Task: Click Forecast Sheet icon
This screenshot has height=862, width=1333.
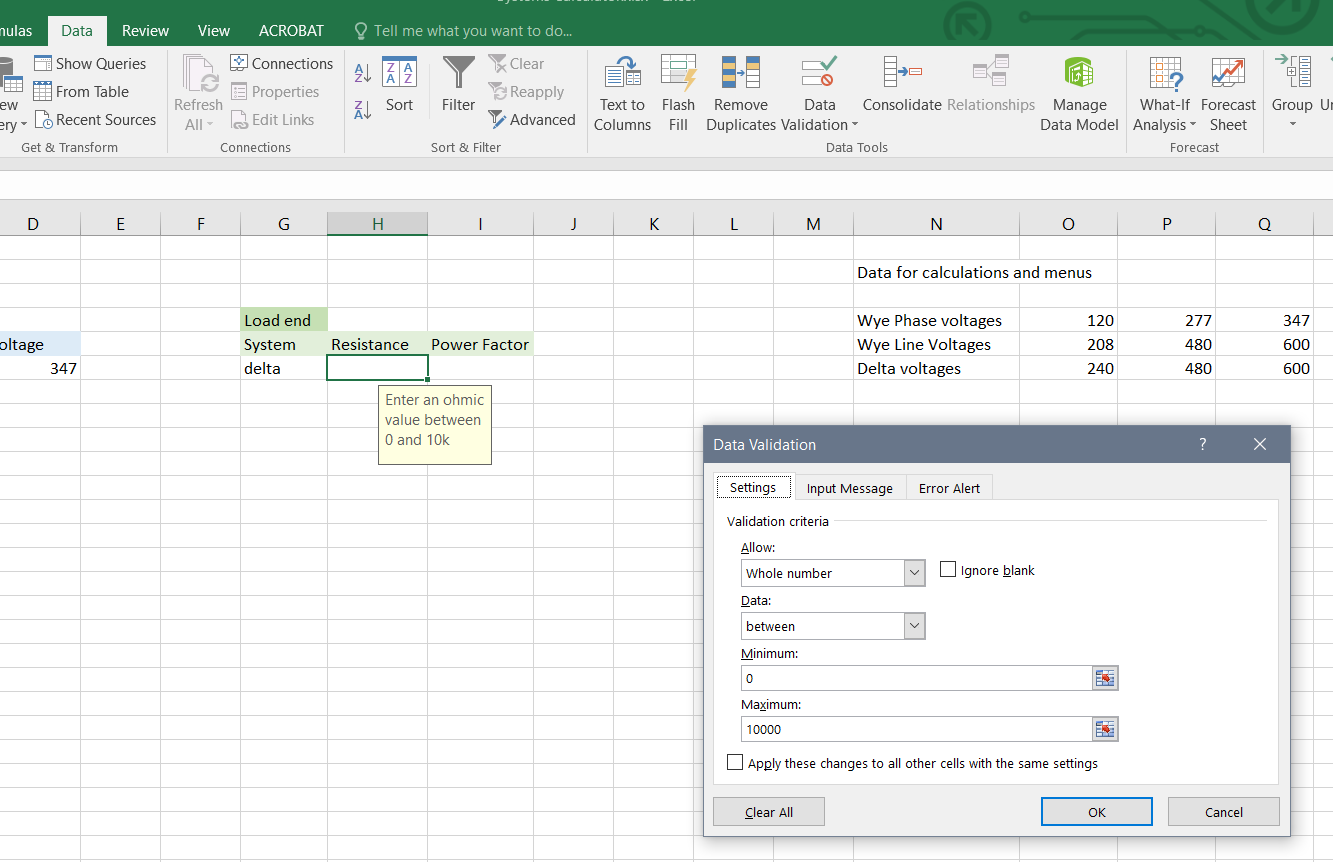Action: pos(1228,73)
